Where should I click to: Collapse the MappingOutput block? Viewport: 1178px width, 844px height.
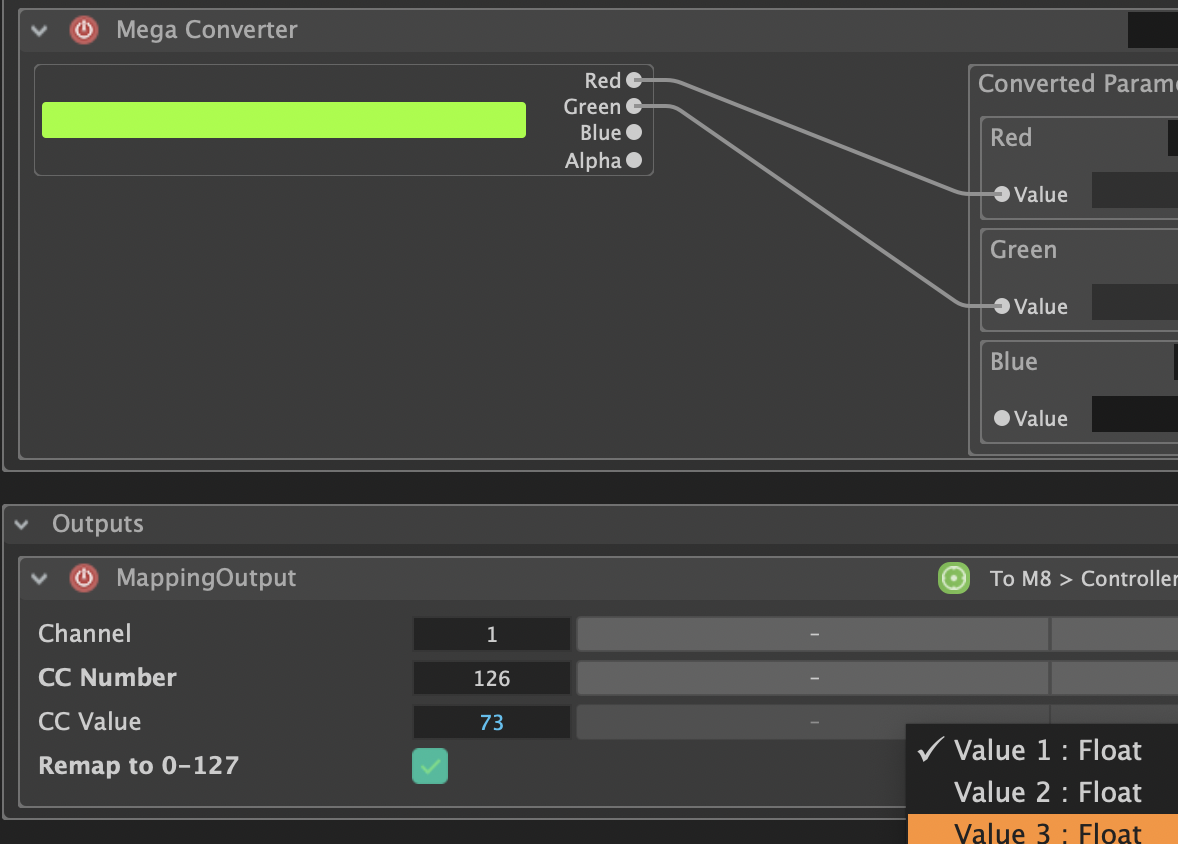[39, 579]
